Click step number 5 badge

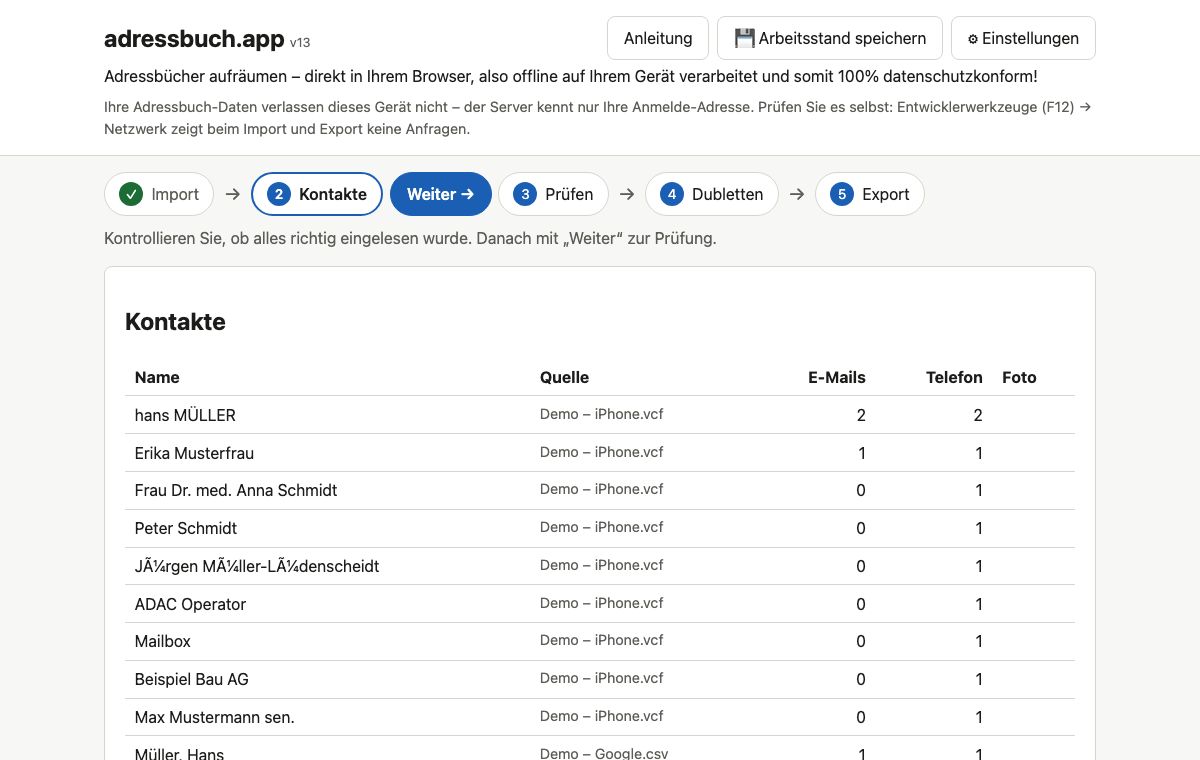(842, 194)
